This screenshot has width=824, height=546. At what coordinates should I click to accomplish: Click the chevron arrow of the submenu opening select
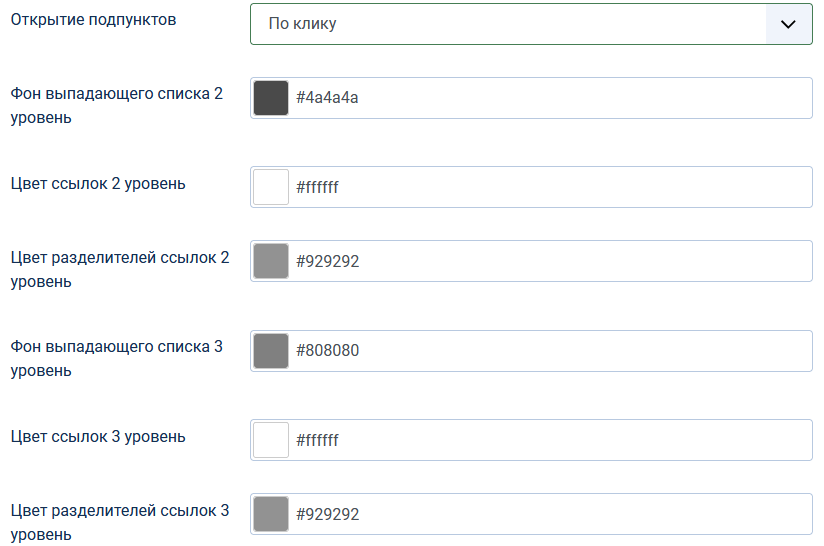(788, 24)
